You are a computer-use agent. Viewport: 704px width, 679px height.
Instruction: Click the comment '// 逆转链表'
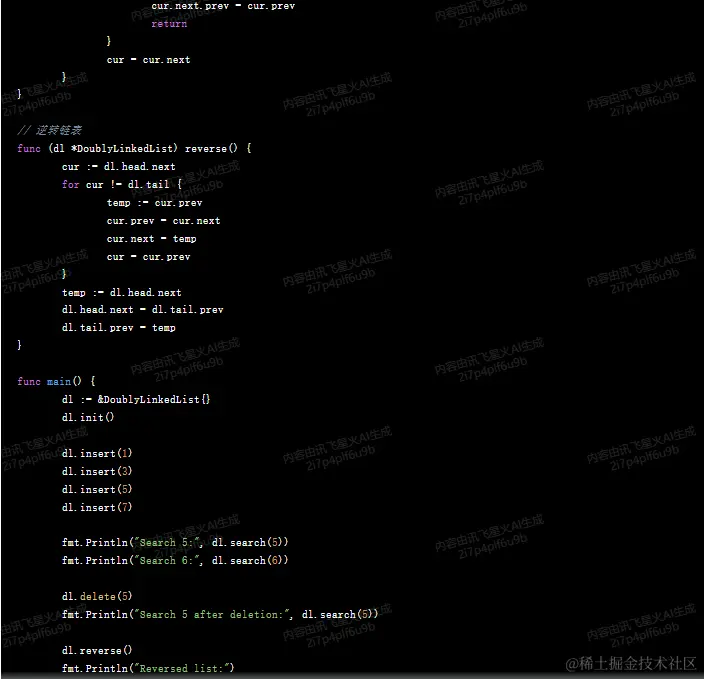[x=49, y=130]
